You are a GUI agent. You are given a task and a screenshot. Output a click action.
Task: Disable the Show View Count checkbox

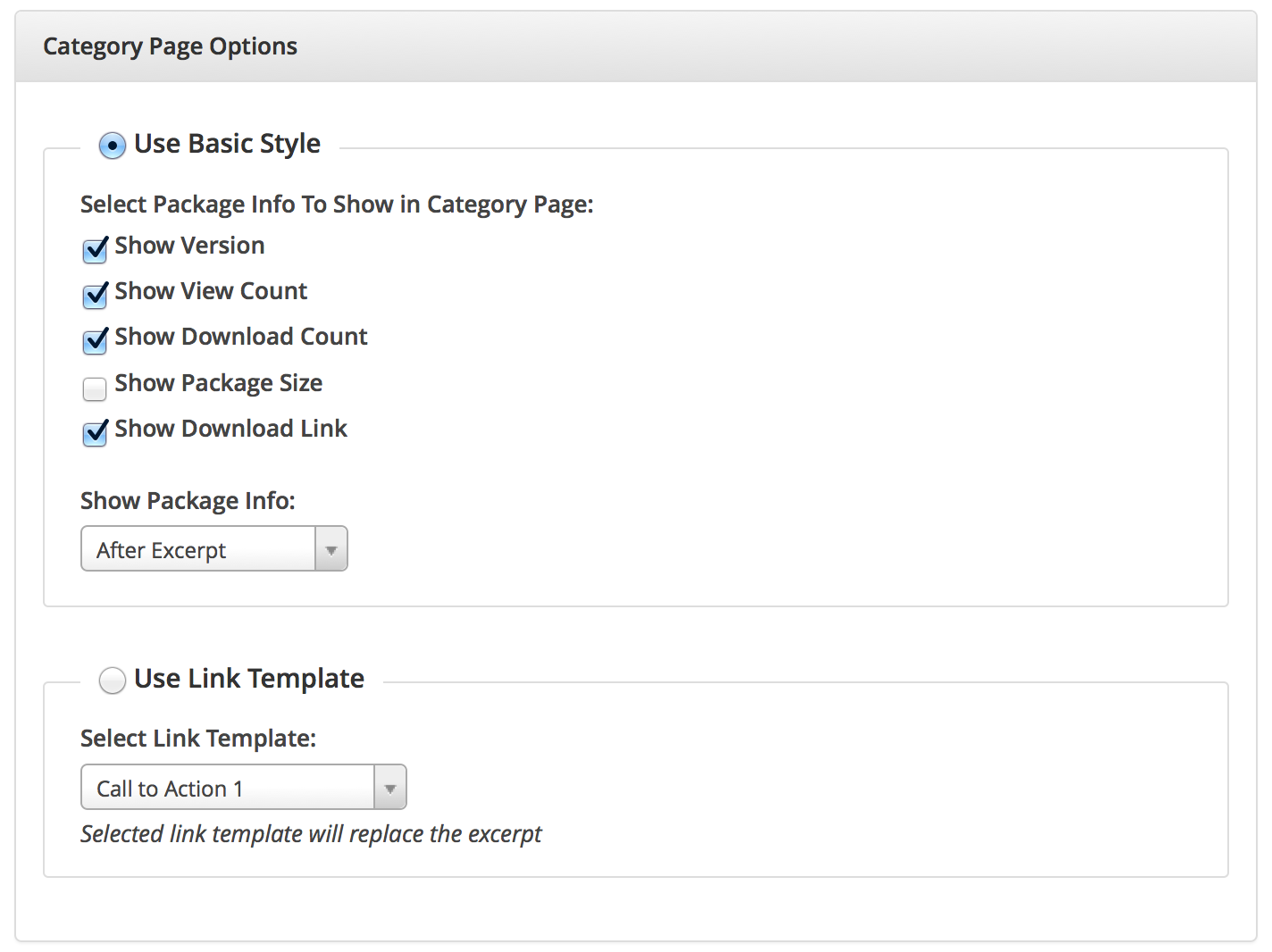pyautogui.click(x=95, y=296)
